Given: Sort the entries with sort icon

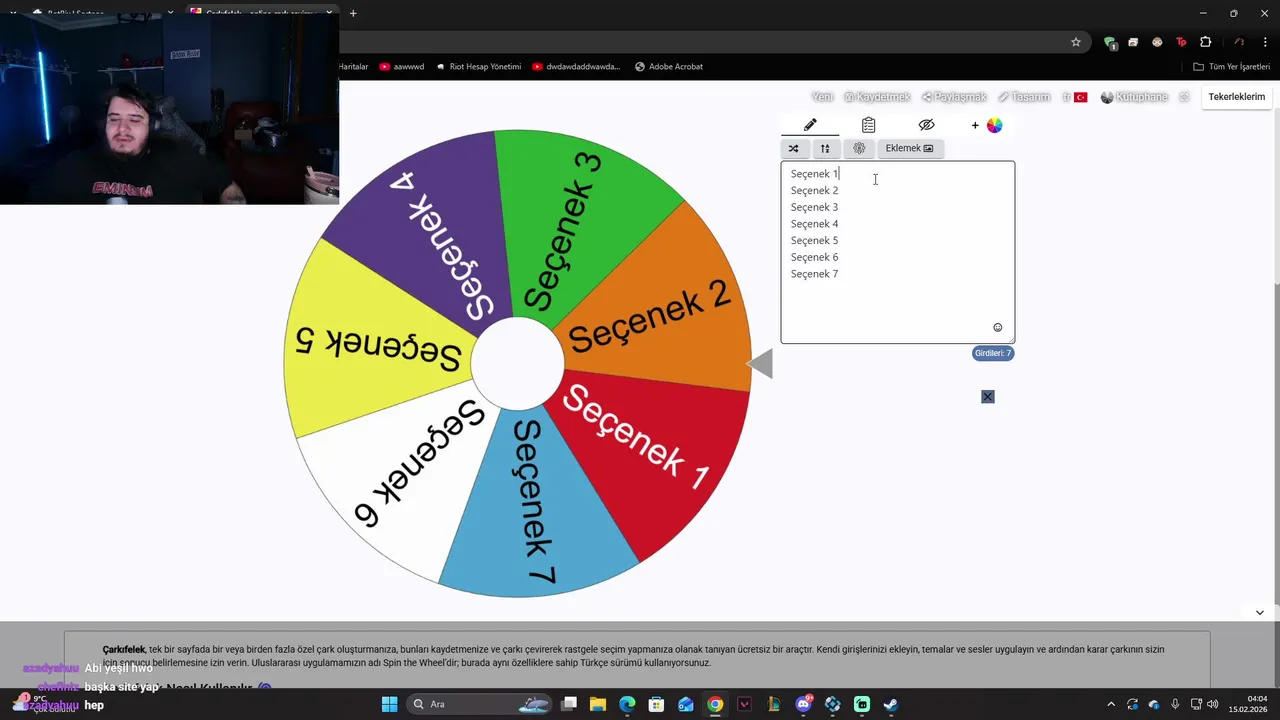Looking at the screenshot, I should (825, 148).
